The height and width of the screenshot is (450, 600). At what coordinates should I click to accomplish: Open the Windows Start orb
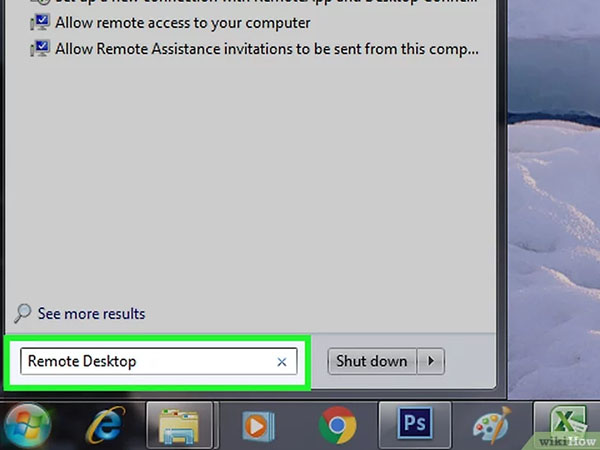(x=27, y=426)
